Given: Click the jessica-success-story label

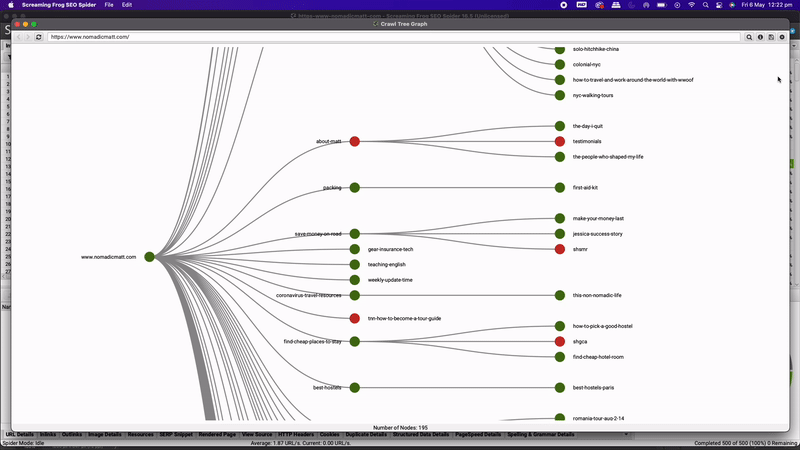Looking at the screenshot, I should (x=597, y=234).
